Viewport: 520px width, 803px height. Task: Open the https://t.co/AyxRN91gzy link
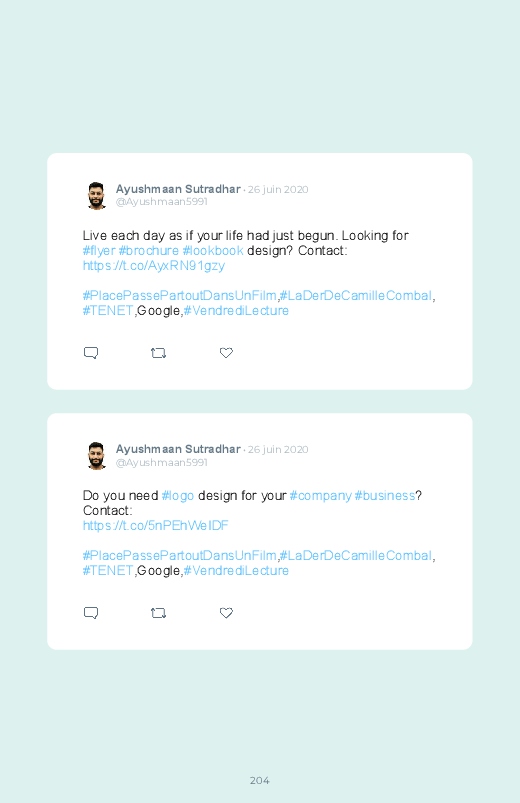click(154, 266)
